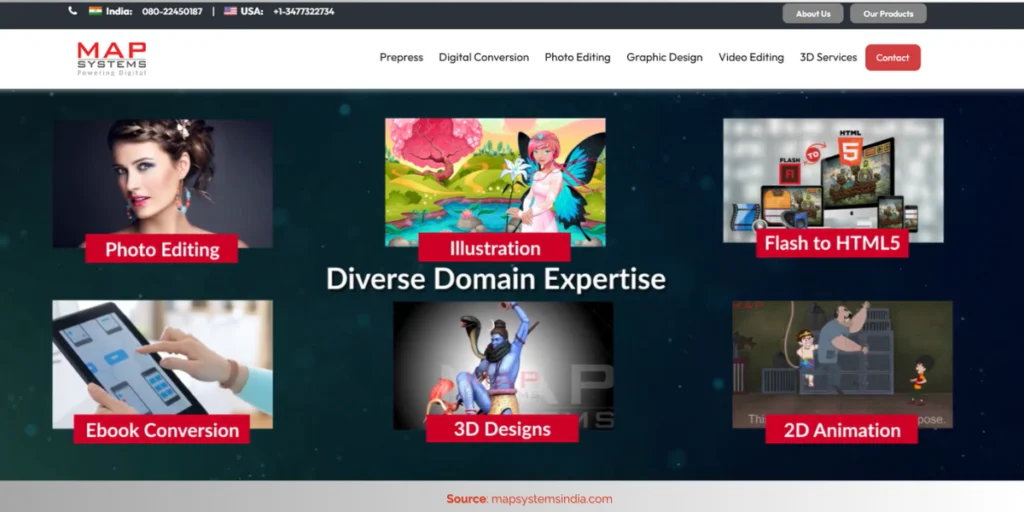Click the MAP Systems logo
This screenshot has height=512, width=1024.
112,59
